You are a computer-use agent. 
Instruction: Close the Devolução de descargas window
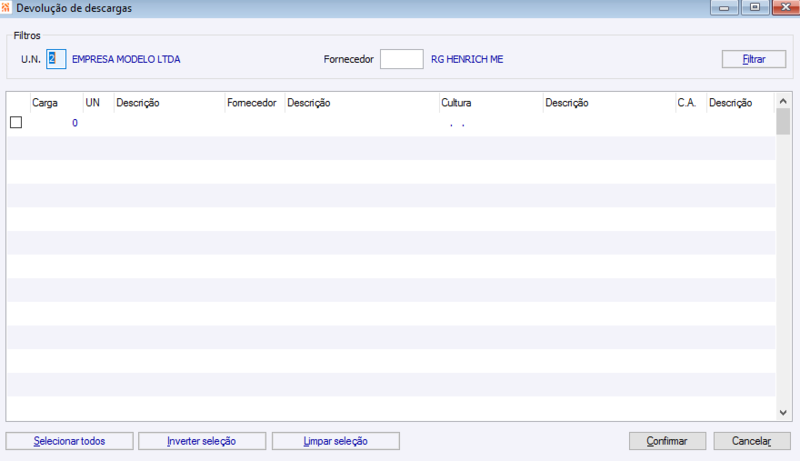pyautogui.click(x=786, y=8)
